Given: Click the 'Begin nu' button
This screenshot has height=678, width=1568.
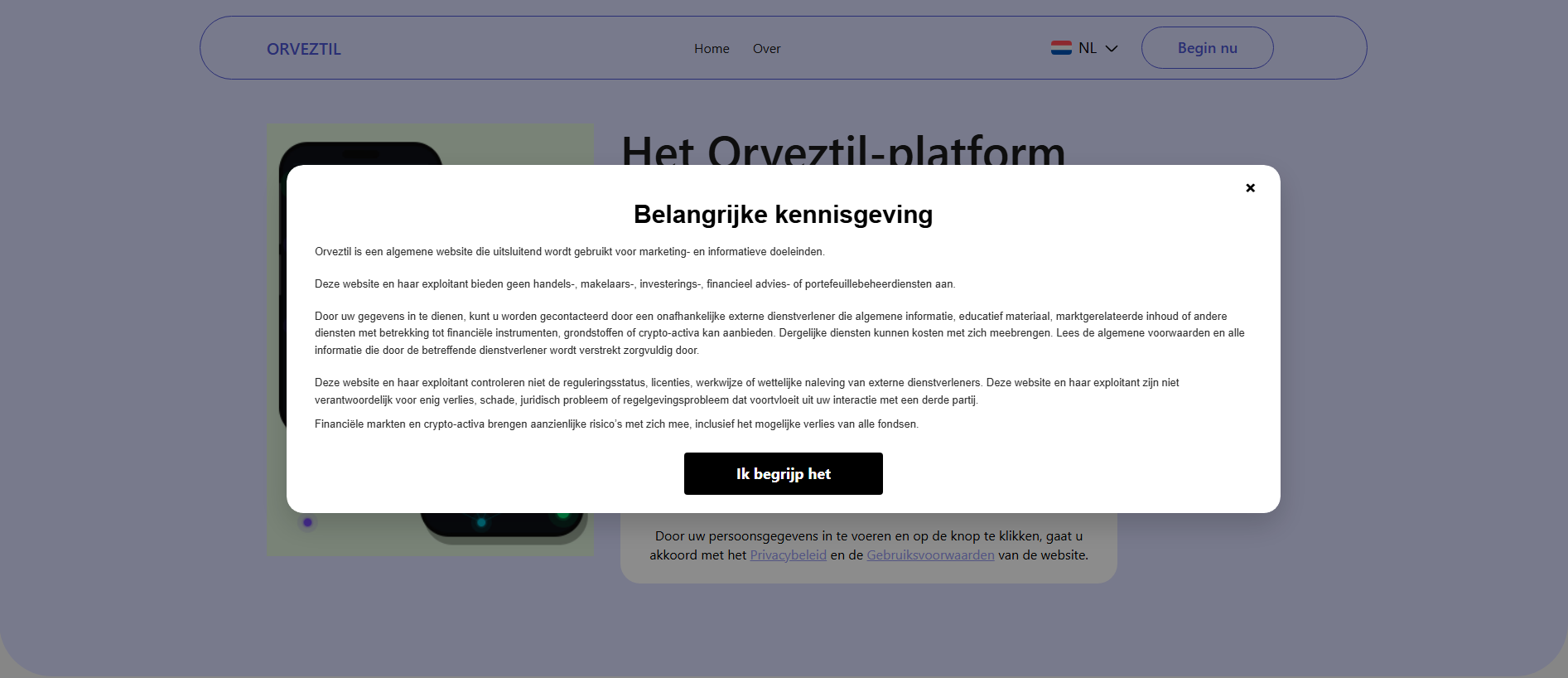Looking at the screenshot, I should [1207, 48].
